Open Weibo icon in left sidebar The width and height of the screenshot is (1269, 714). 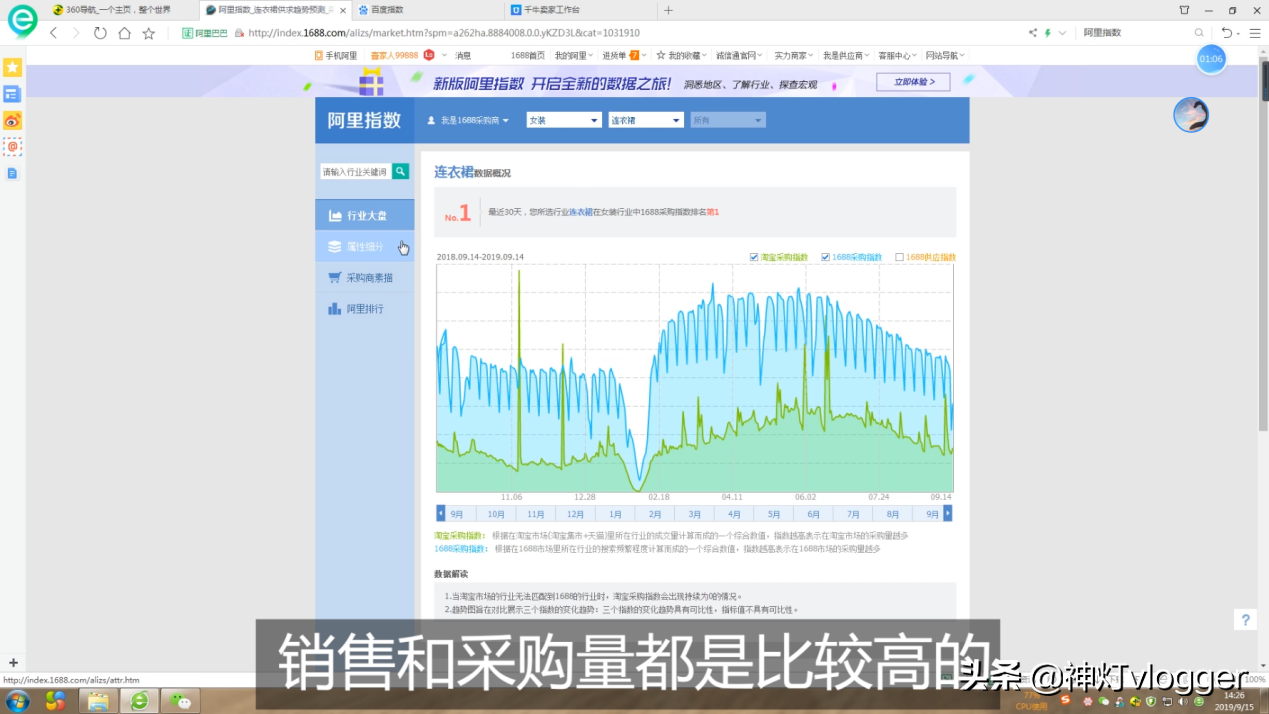[12, 121]
